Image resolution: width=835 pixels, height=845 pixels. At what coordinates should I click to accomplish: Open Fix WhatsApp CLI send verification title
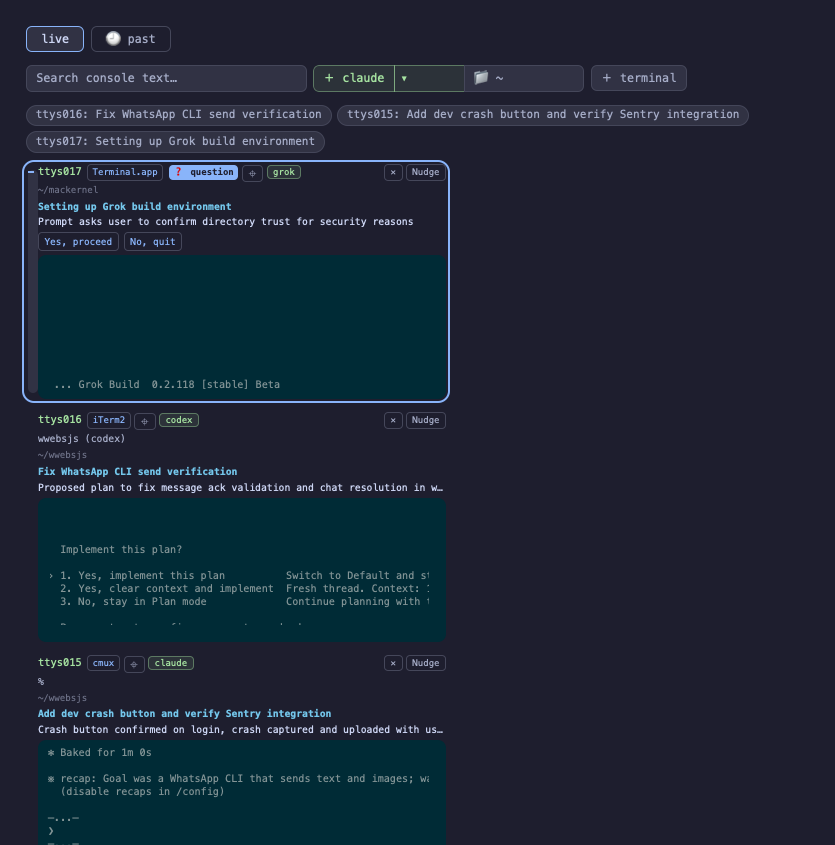pyautogui.click(x=137, y=472)
